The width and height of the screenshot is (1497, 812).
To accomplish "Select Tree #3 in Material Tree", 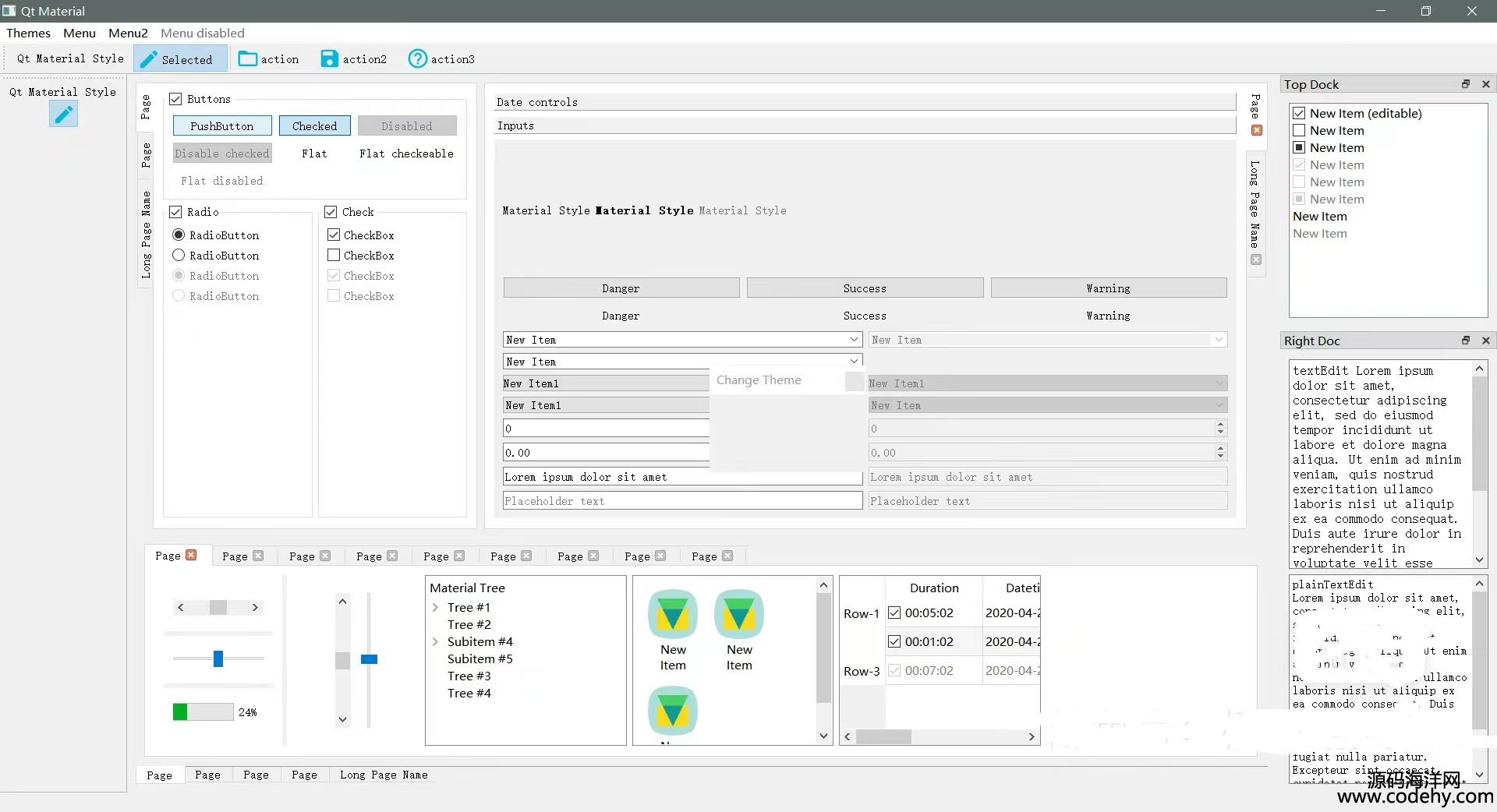I will (x=469, y=676).
